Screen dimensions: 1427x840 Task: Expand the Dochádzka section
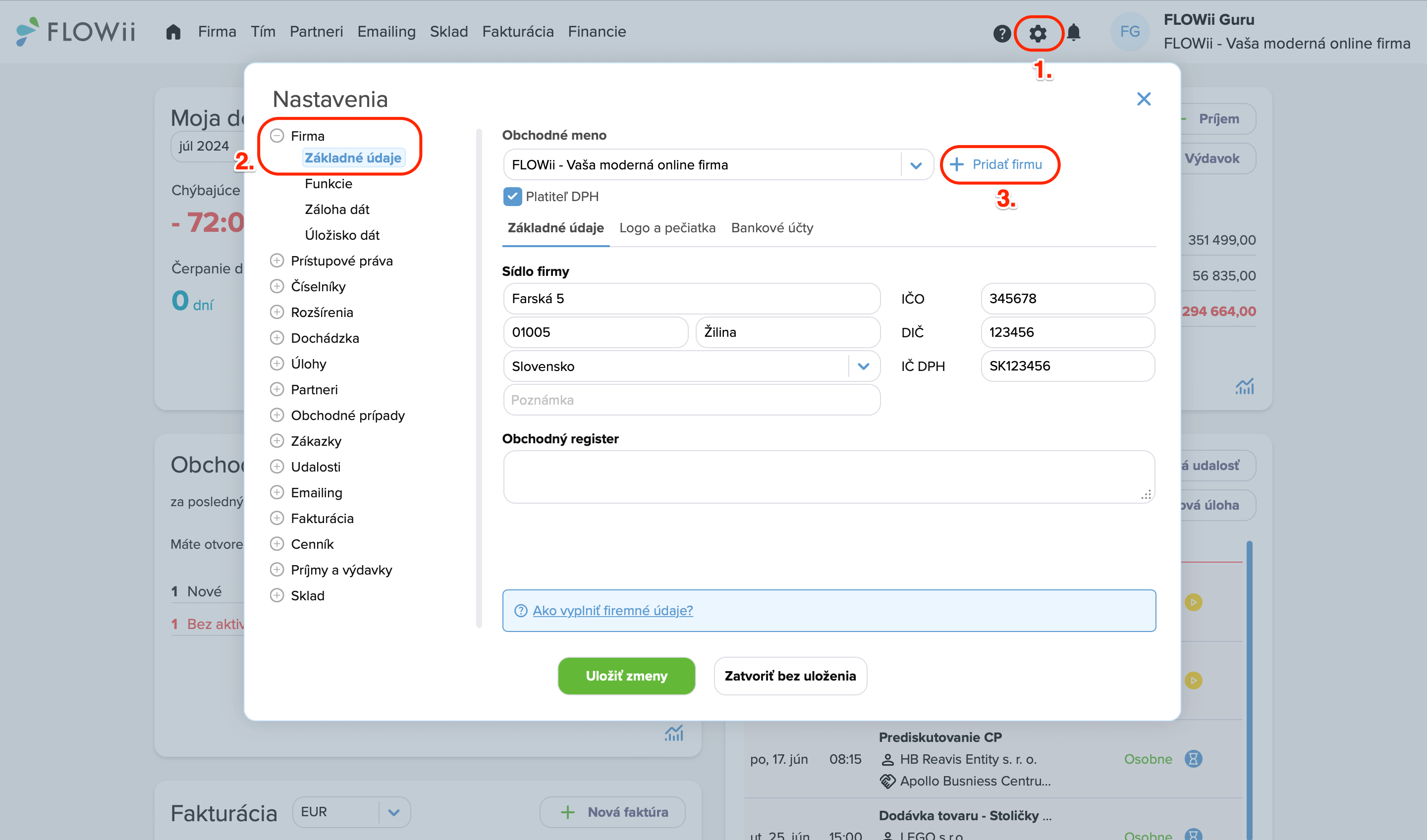276,337
